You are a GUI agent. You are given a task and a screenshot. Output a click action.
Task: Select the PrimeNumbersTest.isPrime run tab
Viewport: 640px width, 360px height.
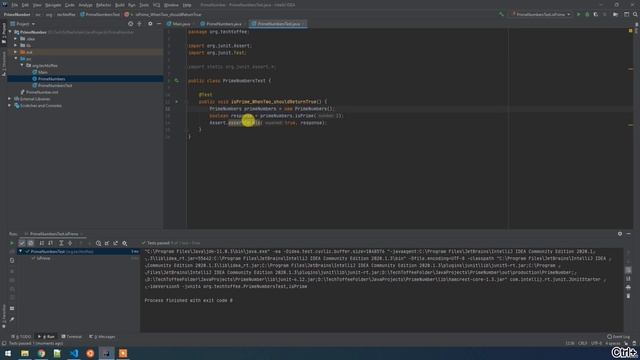click(x=53, y=234)
